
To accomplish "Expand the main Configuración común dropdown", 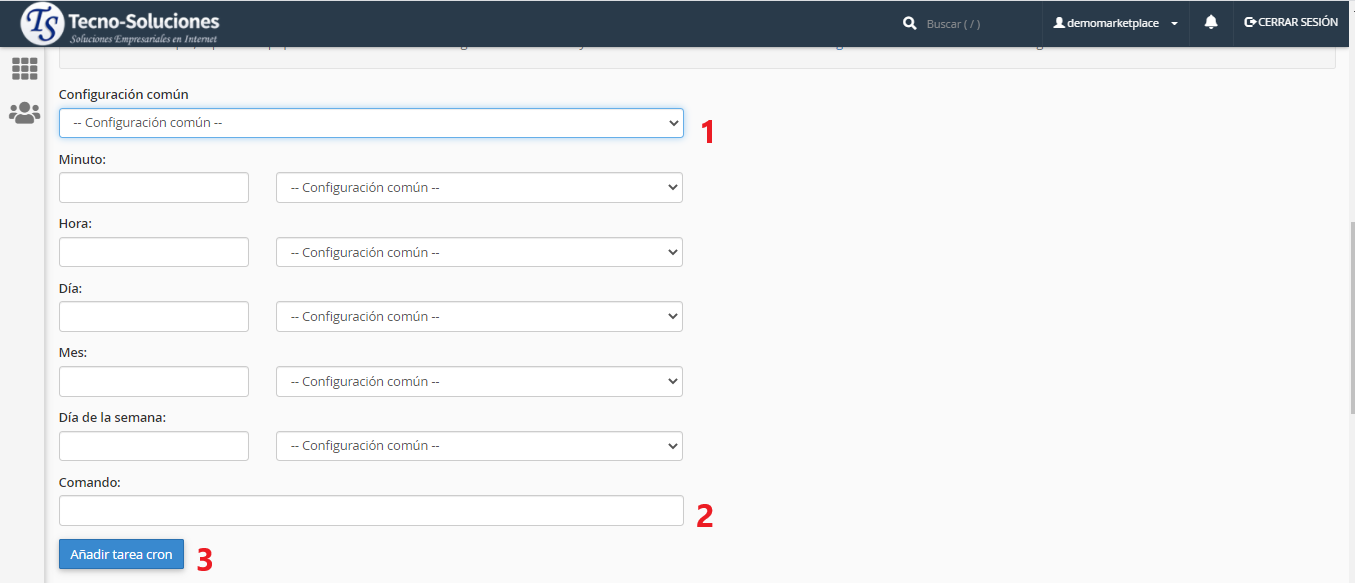I will (371, 123).
